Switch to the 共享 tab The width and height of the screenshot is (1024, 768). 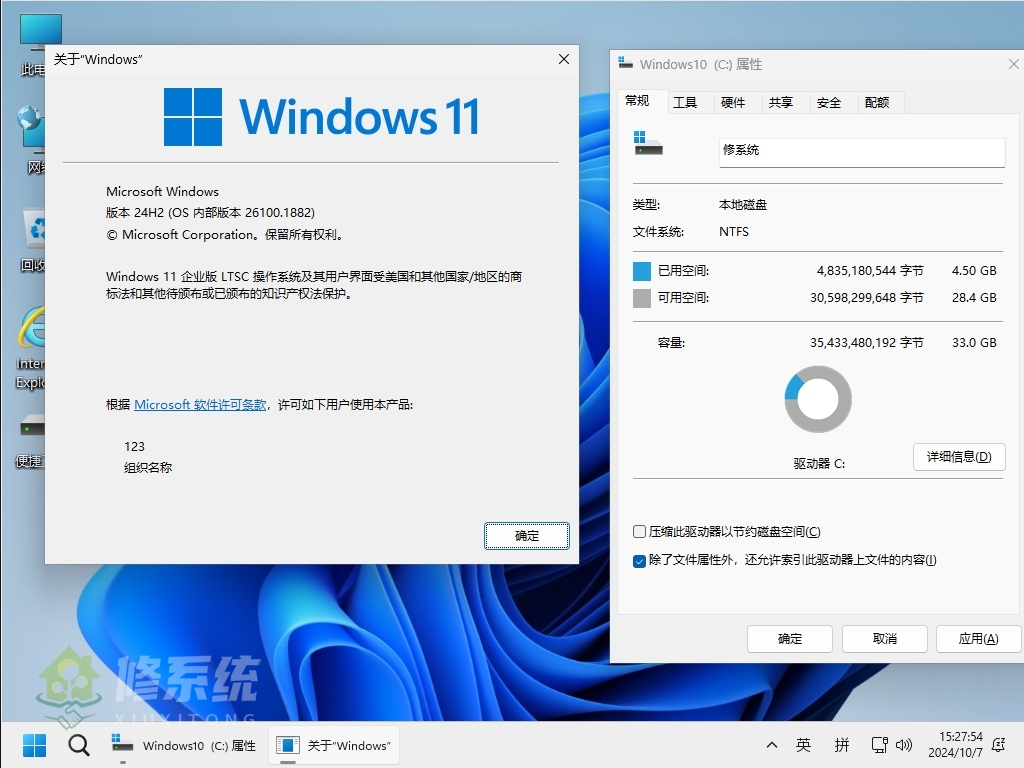(x=780, y=103)
